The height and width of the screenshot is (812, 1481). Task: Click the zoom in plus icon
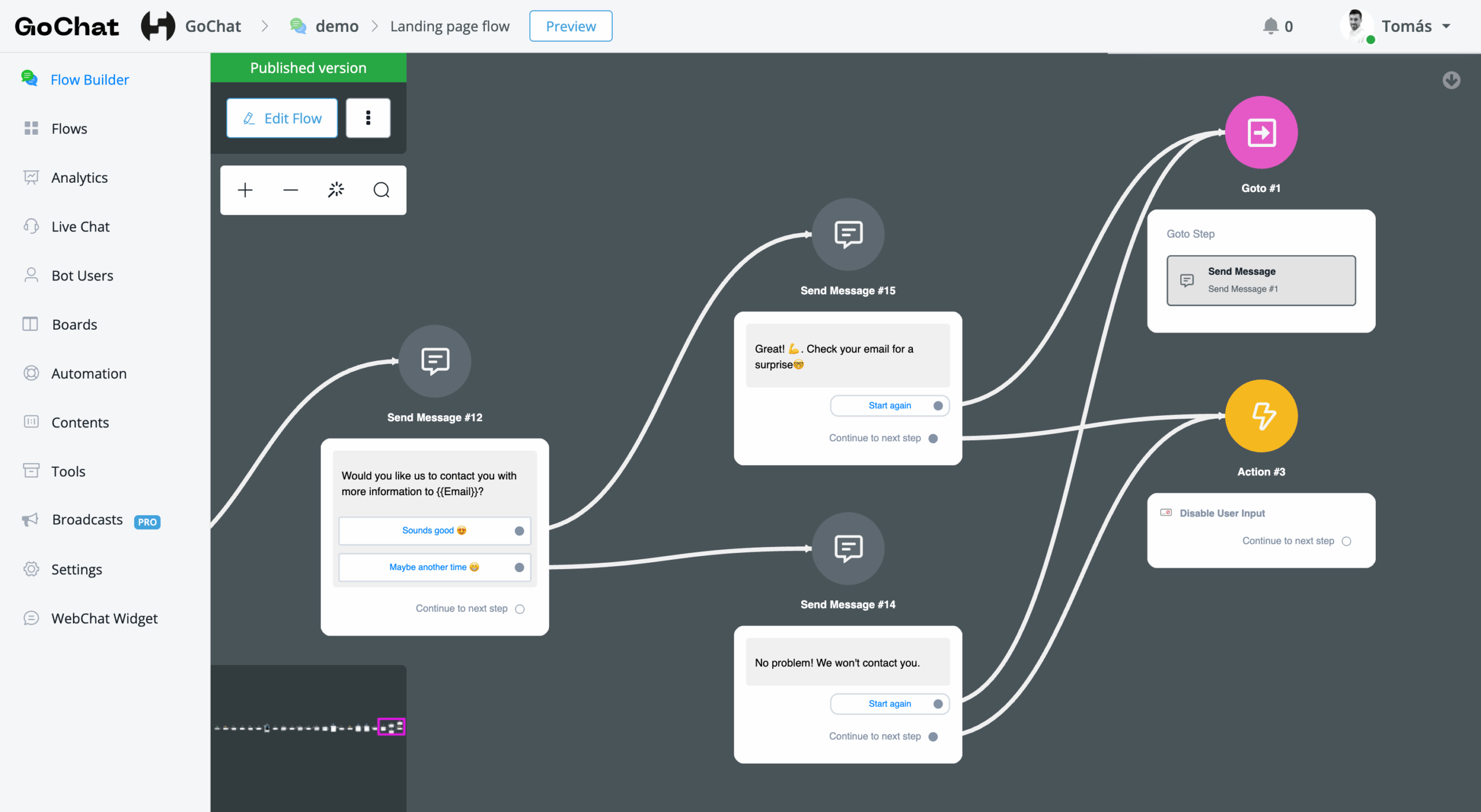pyautogui.click(x=245, y=190)
